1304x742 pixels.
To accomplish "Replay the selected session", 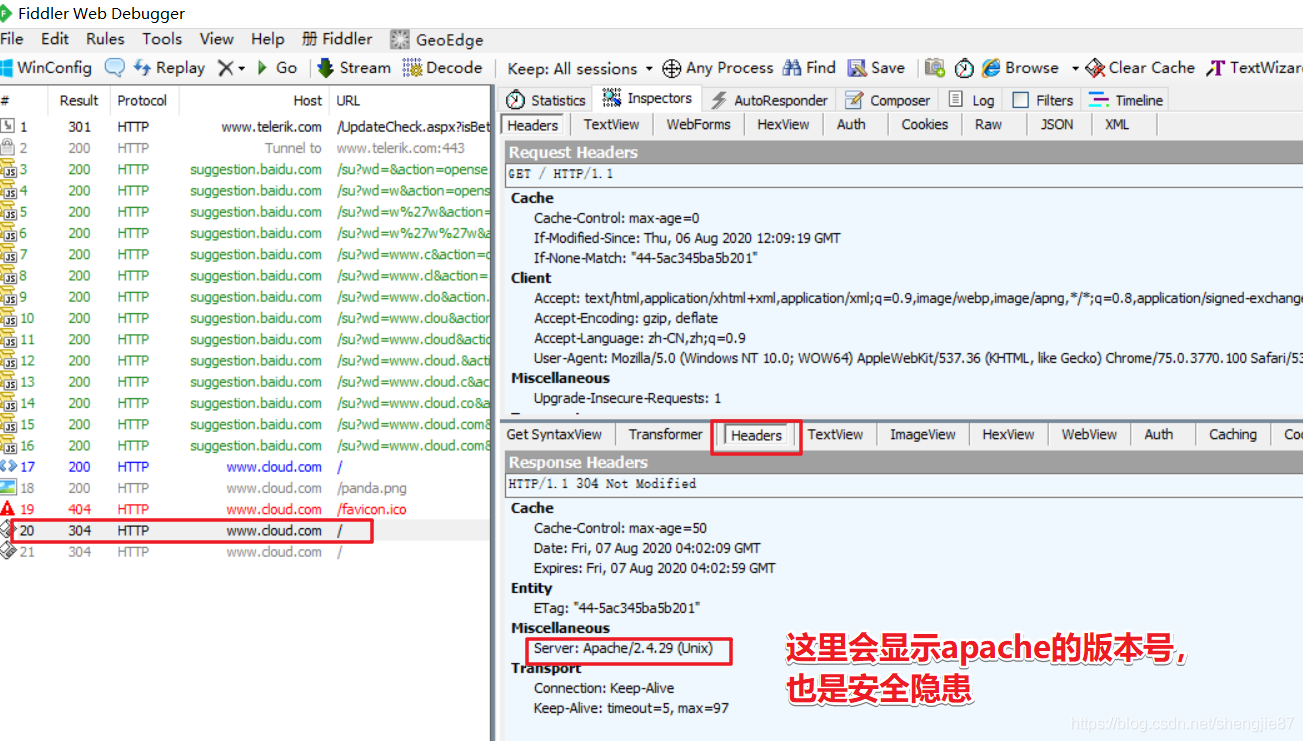I will [169, 68].
